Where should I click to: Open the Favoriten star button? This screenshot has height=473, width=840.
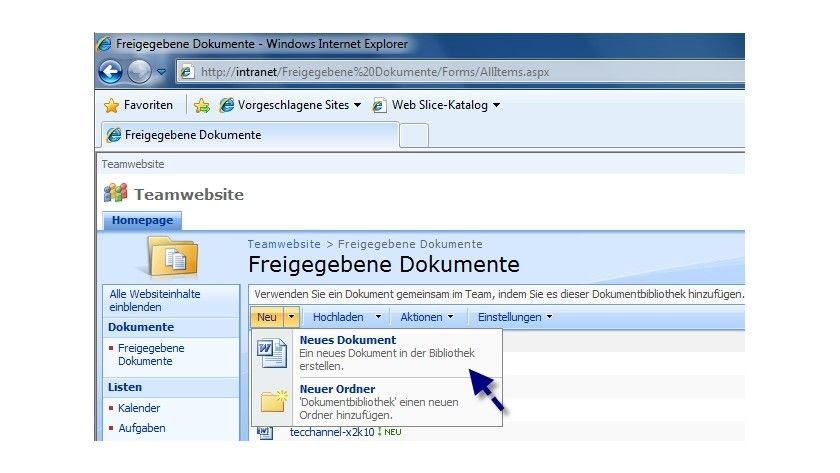click(138, 105)
